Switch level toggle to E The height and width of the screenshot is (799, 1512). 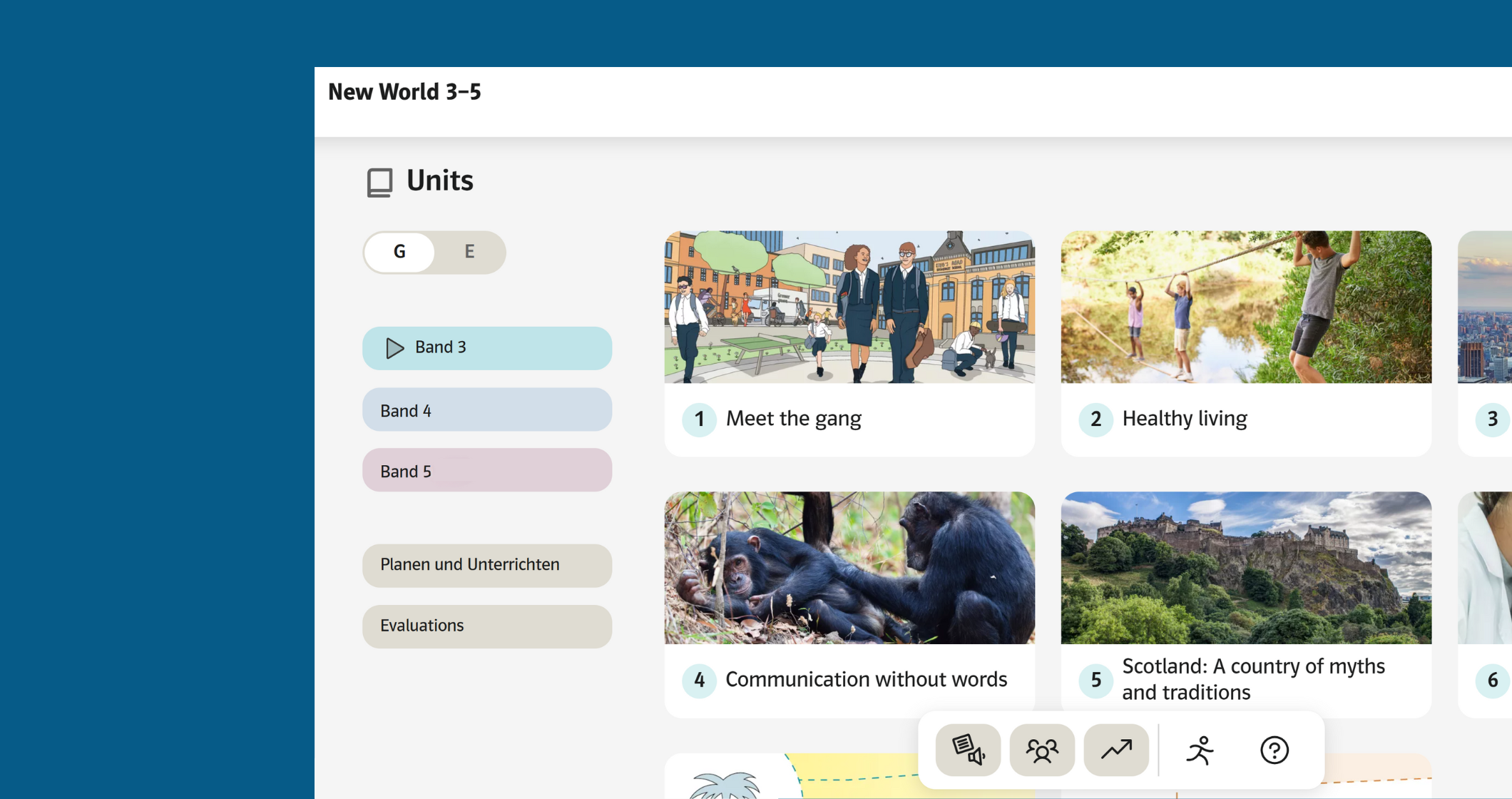[469, 252]
